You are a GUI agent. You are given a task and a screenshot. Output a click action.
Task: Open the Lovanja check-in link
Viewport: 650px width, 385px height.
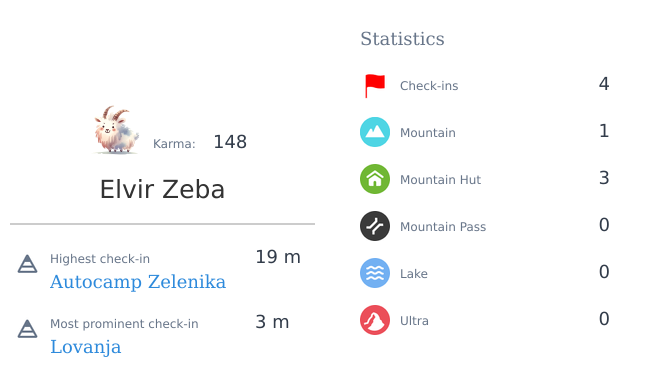[86, 347]
